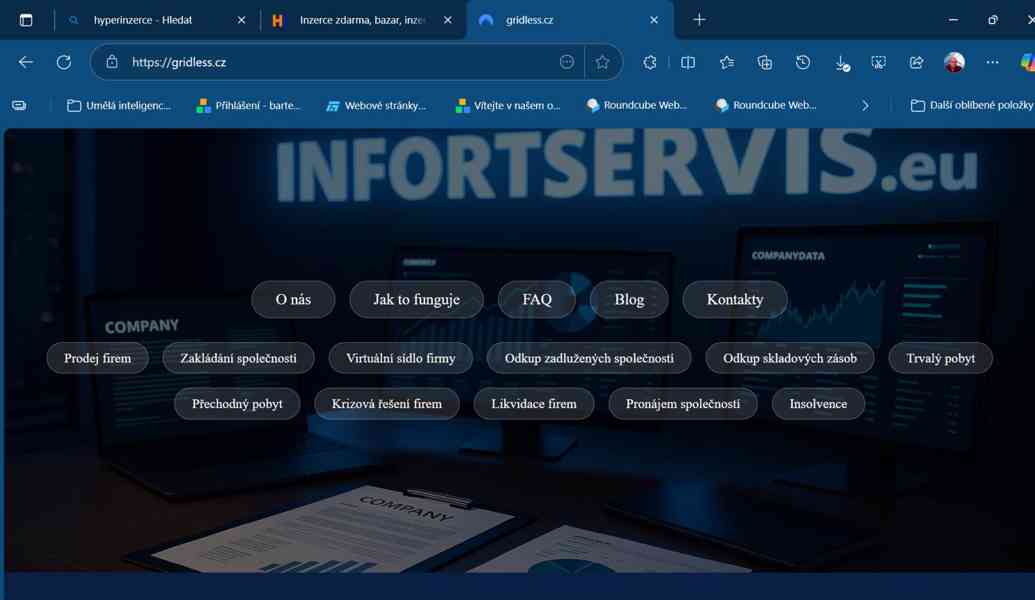Toggle Split screen view icon
The height and width of the screenshot is (600, 1035).
click(x=688, y=62)
